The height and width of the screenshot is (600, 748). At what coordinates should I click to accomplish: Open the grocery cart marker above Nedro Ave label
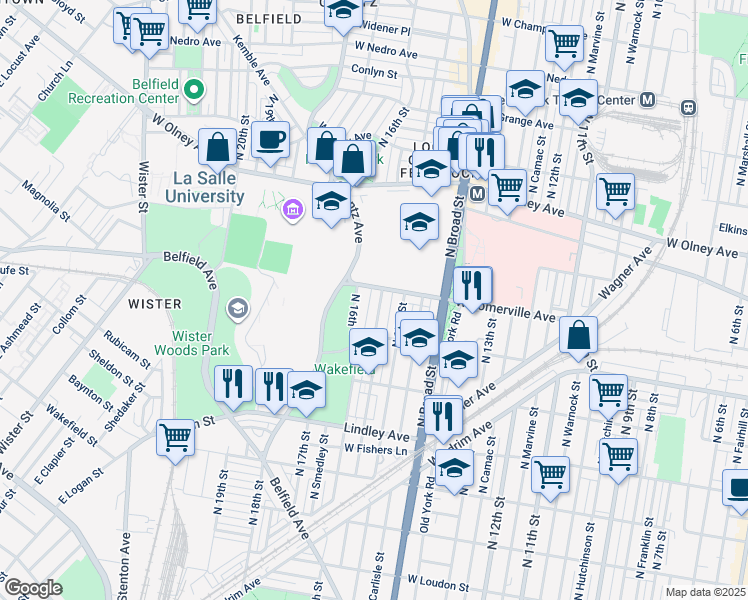point(197,11)
